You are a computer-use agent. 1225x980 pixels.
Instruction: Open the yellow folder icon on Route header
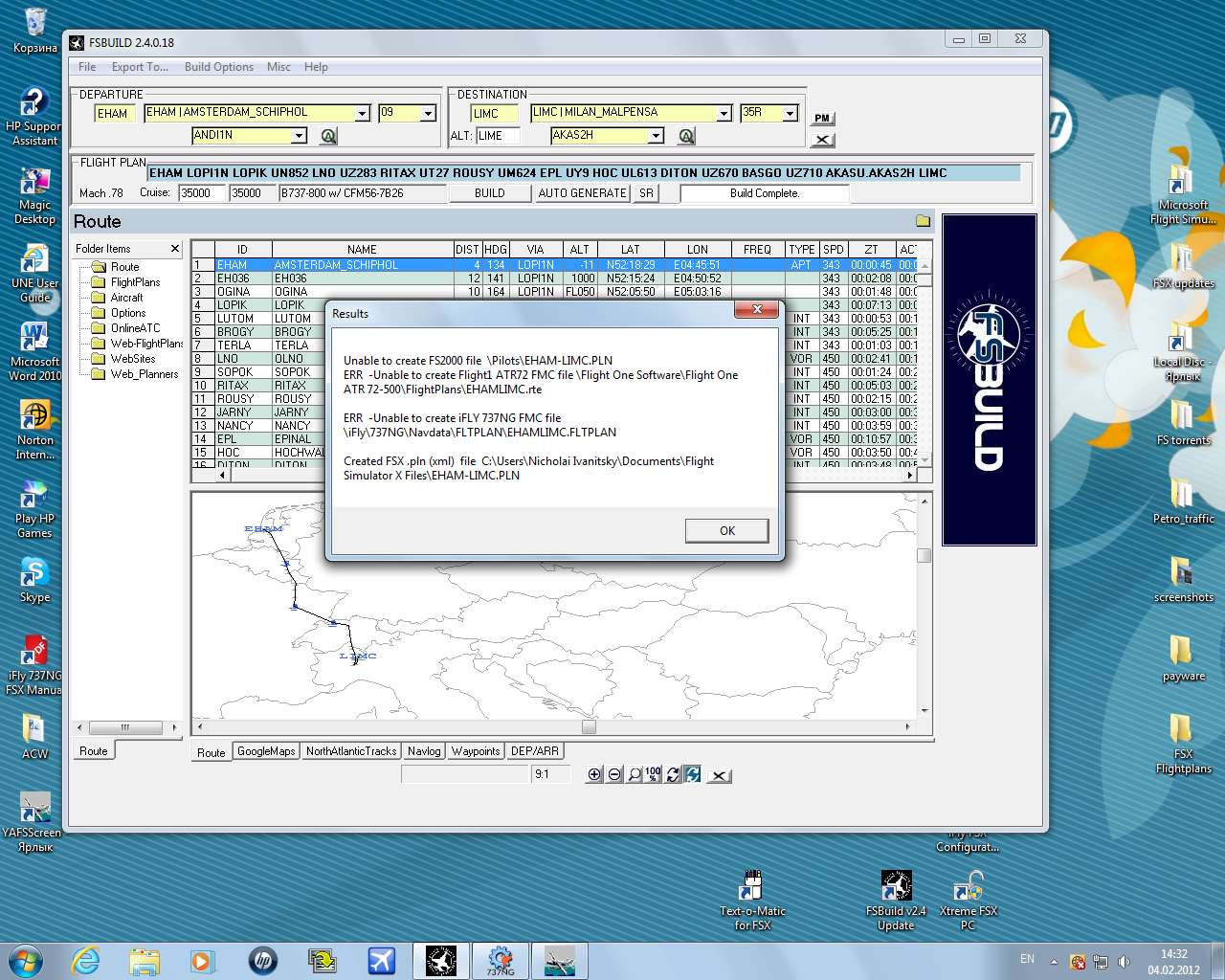pyautogui.click(x=923, y=221)
